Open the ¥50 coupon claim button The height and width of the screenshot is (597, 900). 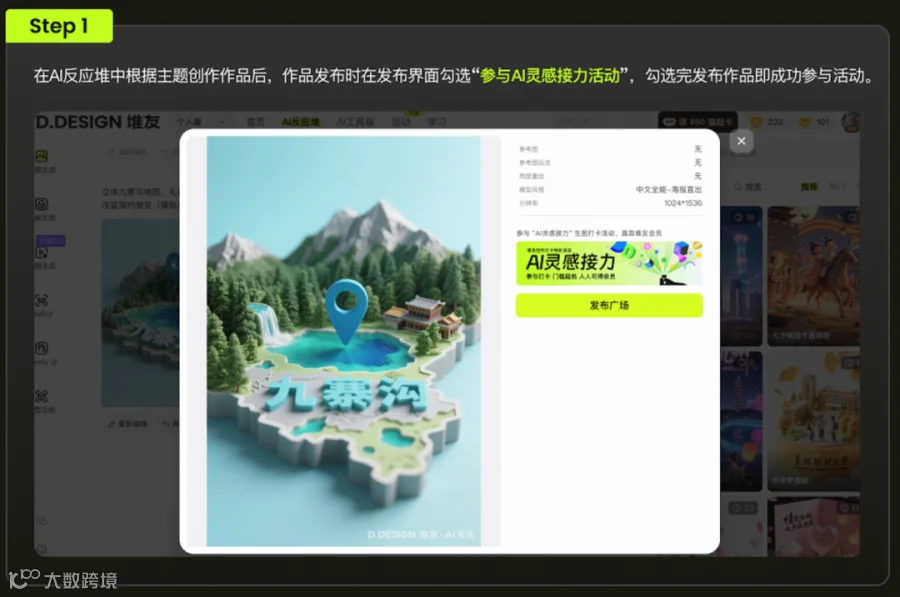click(697, 122)
